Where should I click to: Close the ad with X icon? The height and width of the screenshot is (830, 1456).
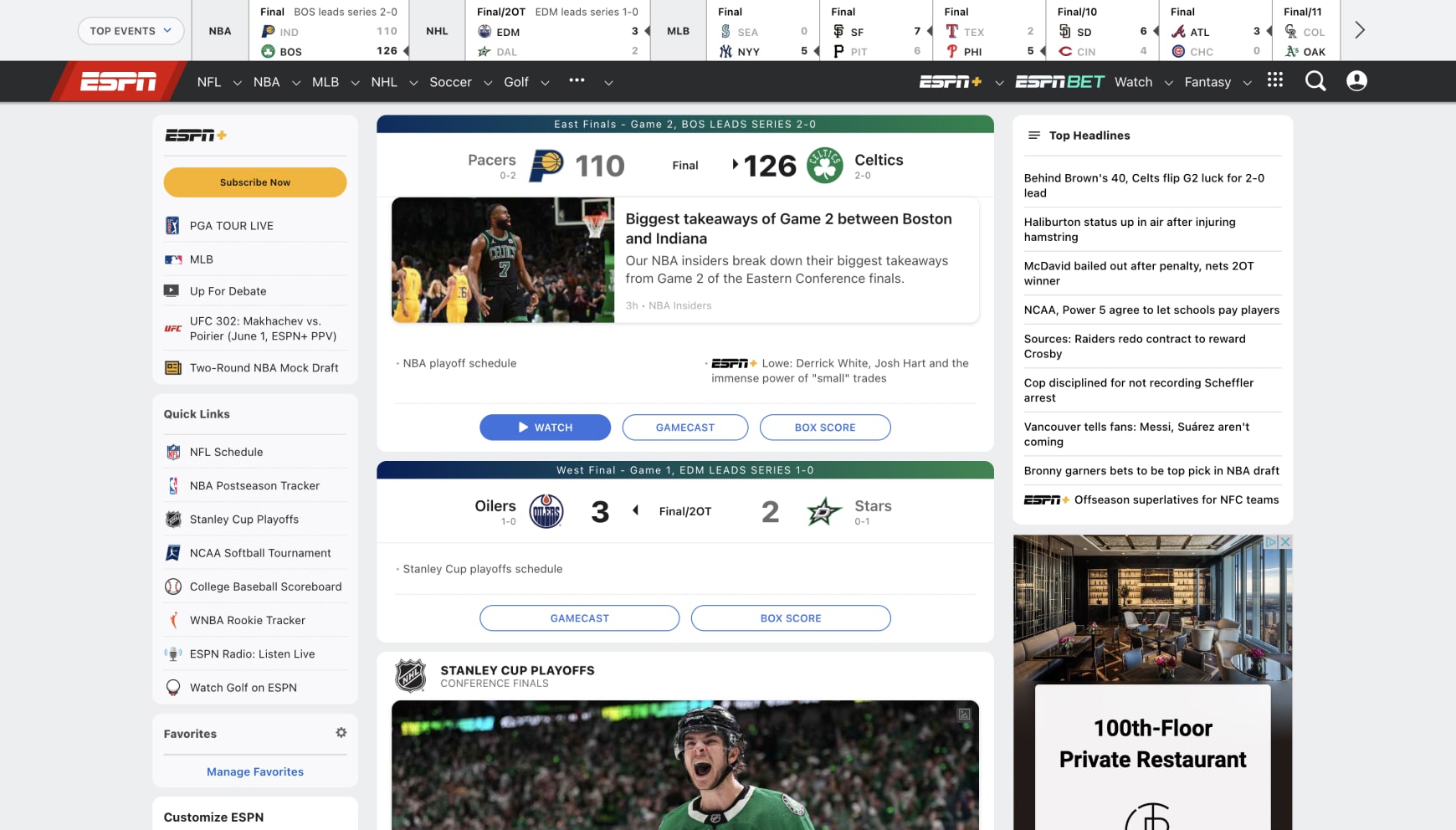(1285, 542)
